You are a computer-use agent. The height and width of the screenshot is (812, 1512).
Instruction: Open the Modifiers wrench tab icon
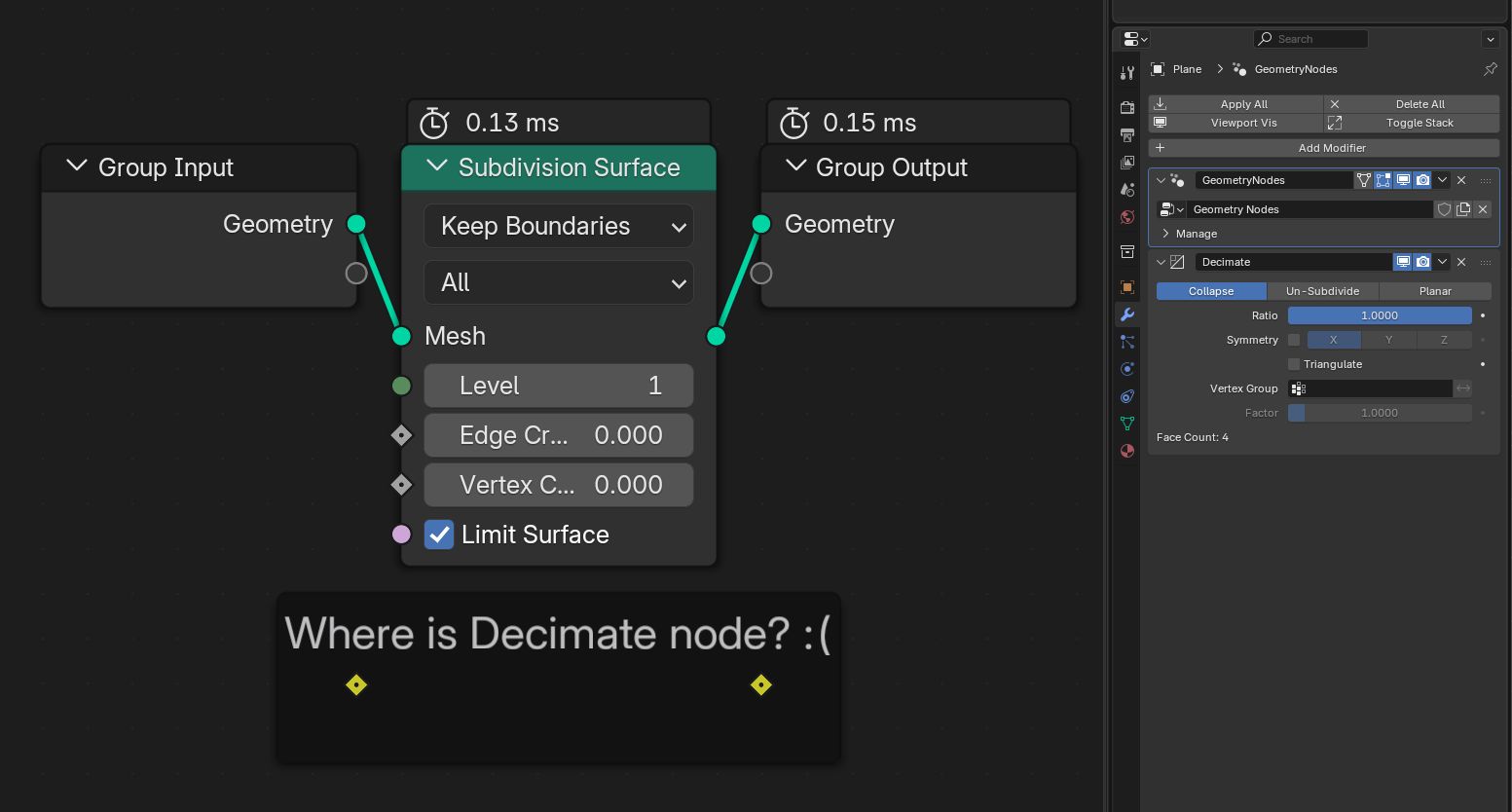[1127, 314]
